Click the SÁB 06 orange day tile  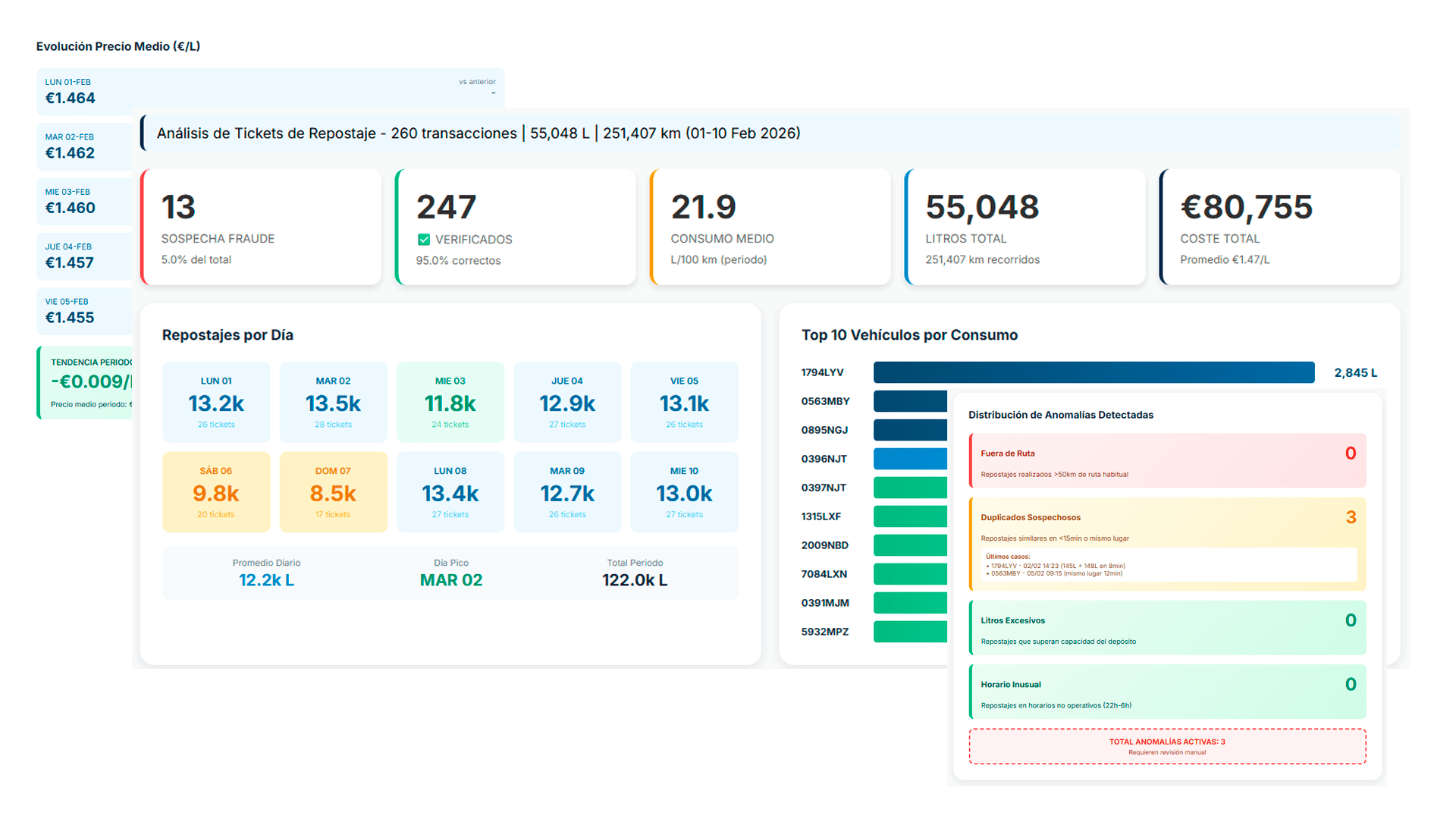point(216,492)
